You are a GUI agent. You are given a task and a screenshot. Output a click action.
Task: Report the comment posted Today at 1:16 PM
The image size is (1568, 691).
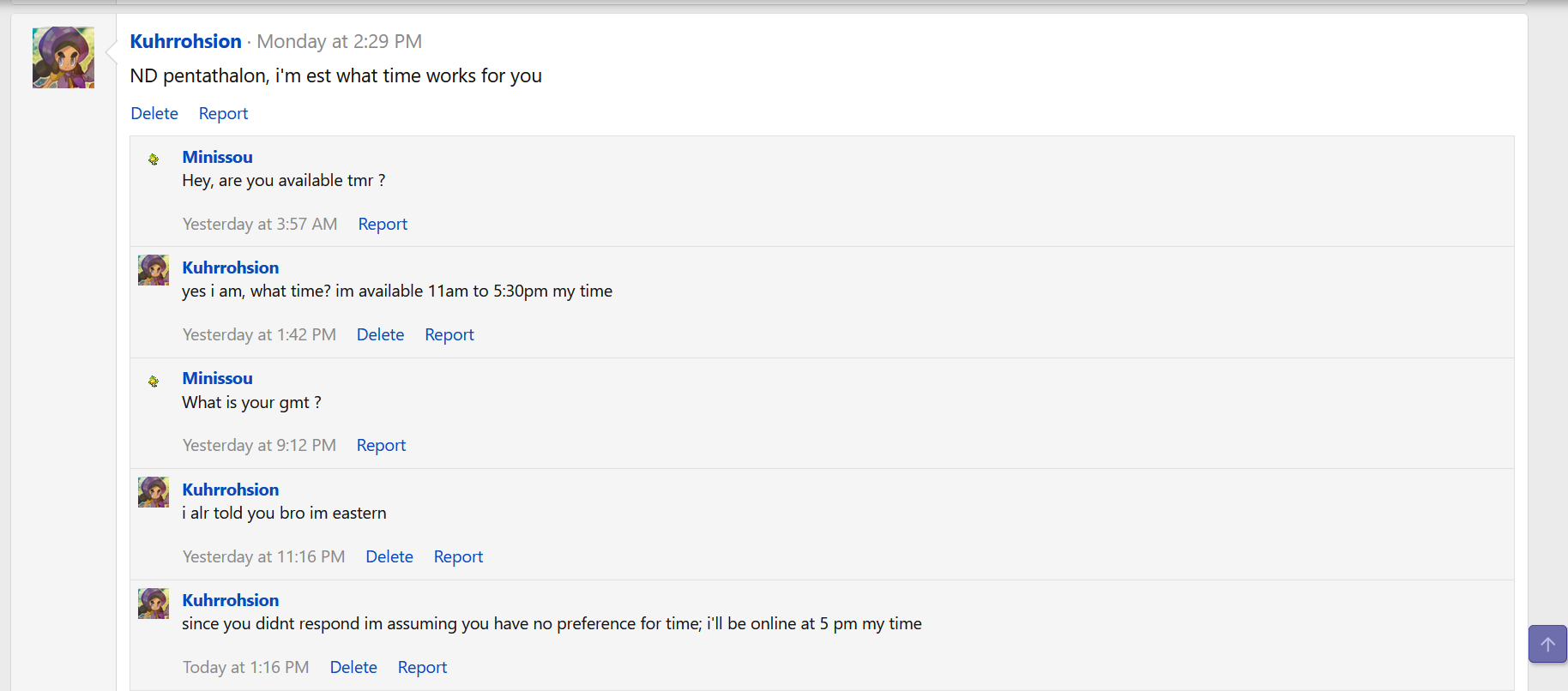(422, 667)
